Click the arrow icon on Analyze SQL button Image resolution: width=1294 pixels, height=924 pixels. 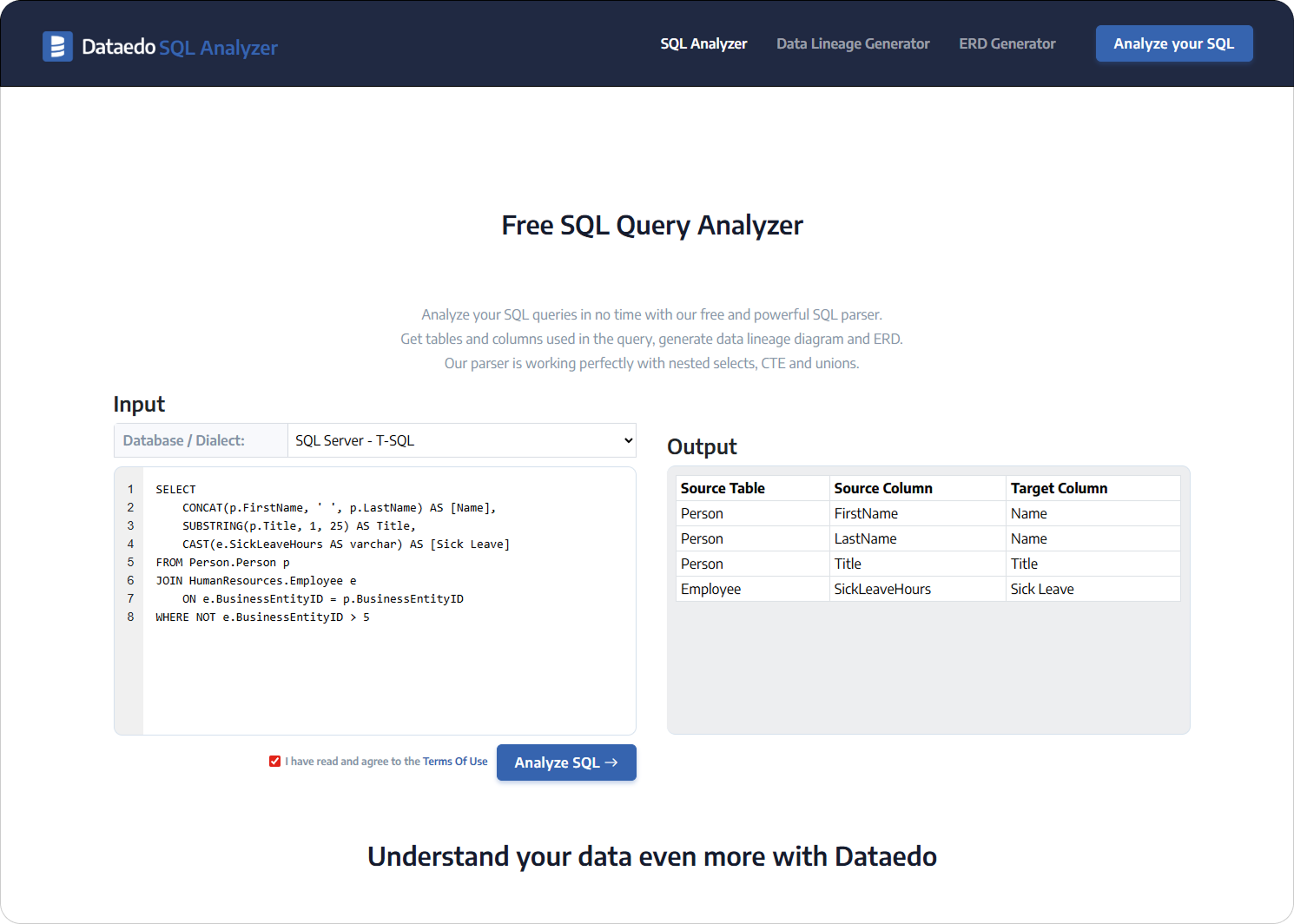pyautogui.click(x=613, y=762)
